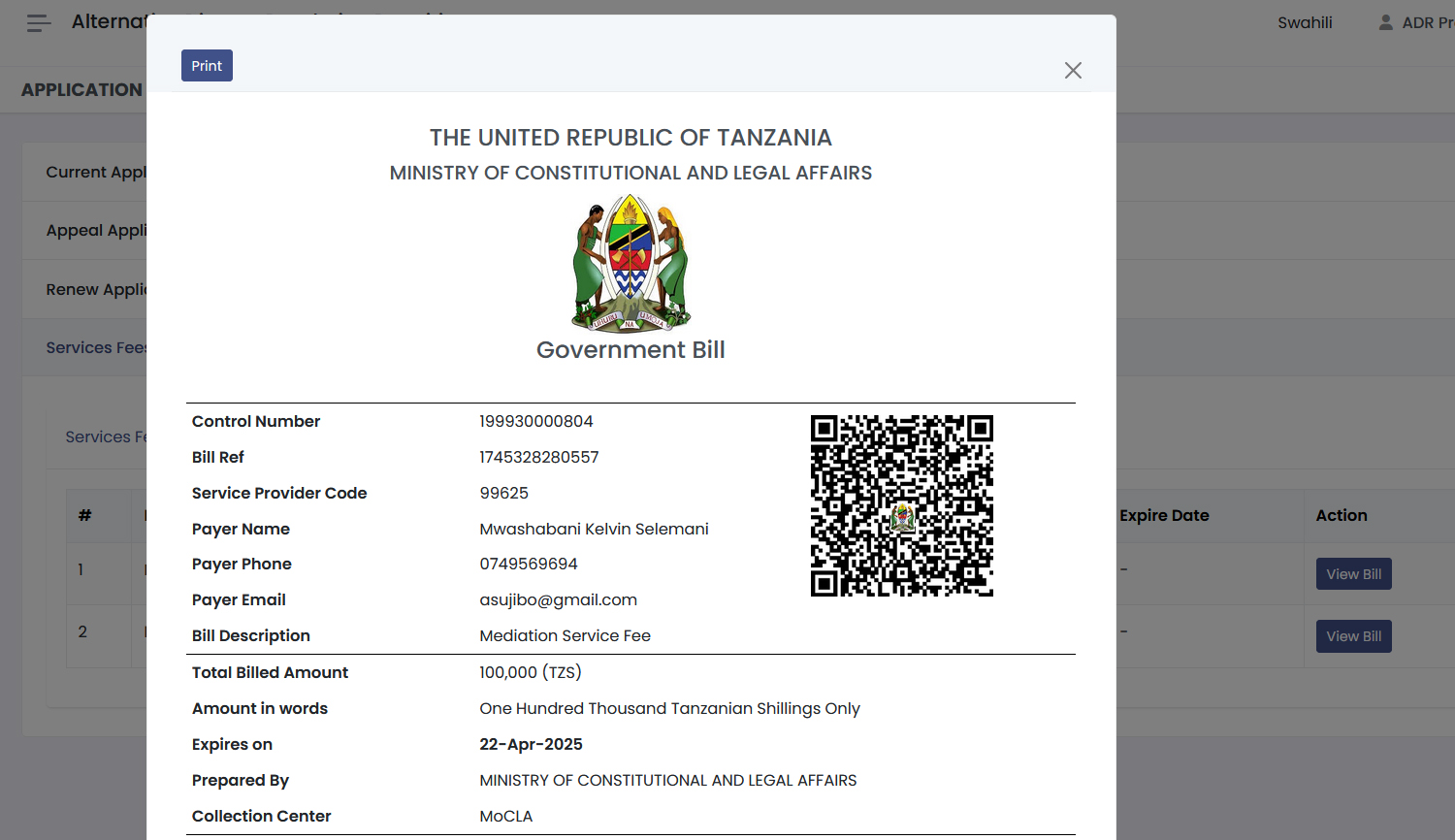Select the Appeal Application tab
1455x840 pixels.
[95, 231]
